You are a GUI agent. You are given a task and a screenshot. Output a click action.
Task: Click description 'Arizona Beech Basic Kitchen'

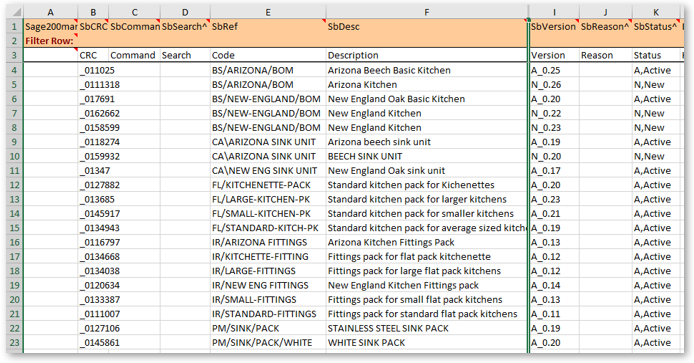tap(427, 70)
